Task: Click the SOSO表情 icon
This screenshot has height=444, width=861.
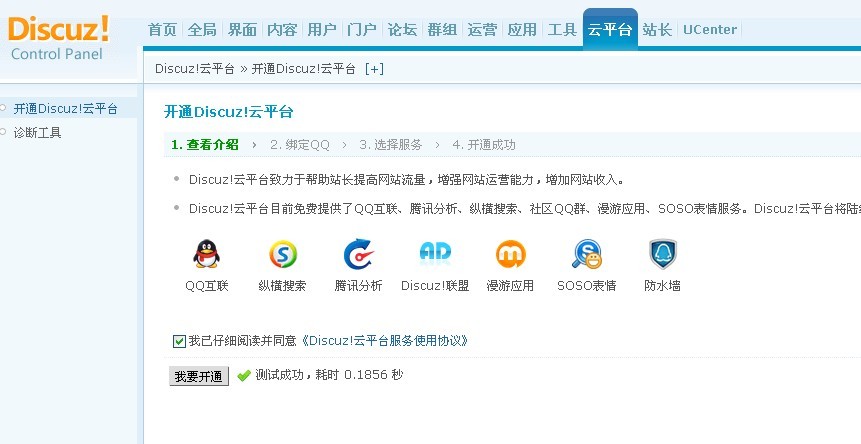Action: pos(586,254)
